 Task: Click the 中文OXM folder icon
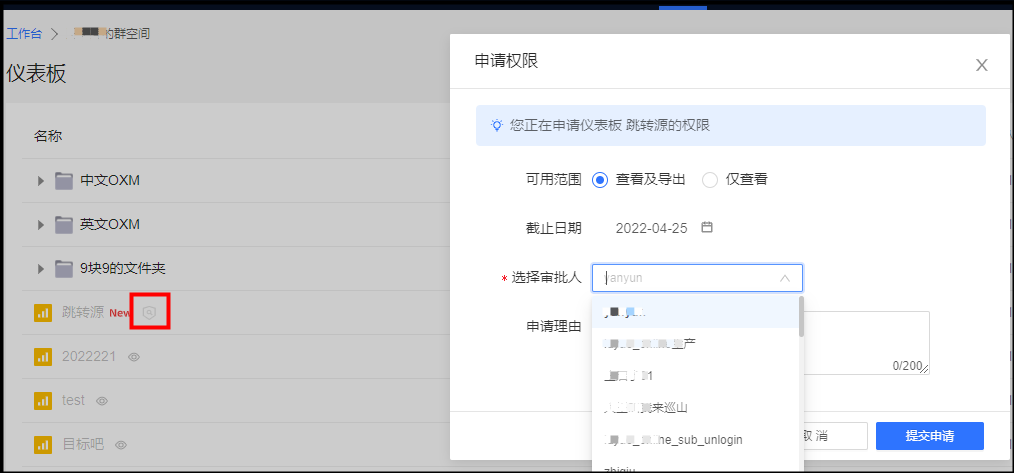click(x=64, y=181)
